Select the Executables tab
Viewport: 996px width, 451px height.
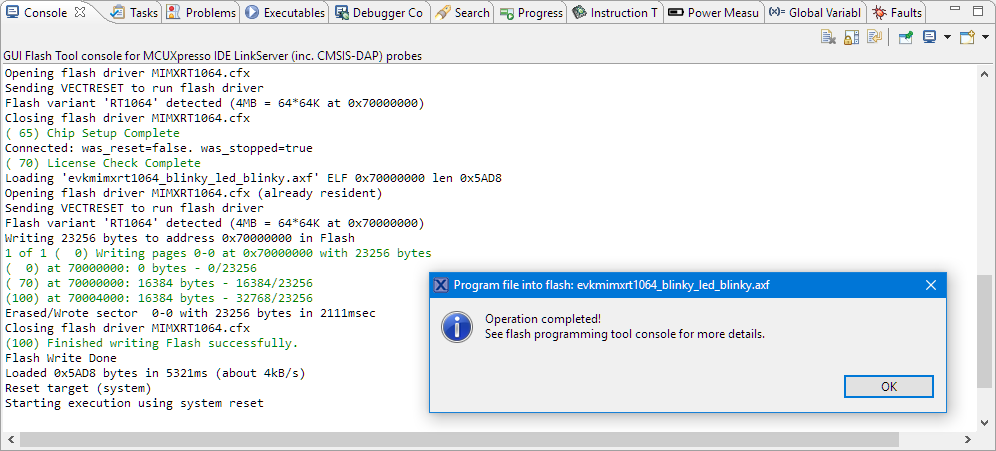tap(285, 13)
